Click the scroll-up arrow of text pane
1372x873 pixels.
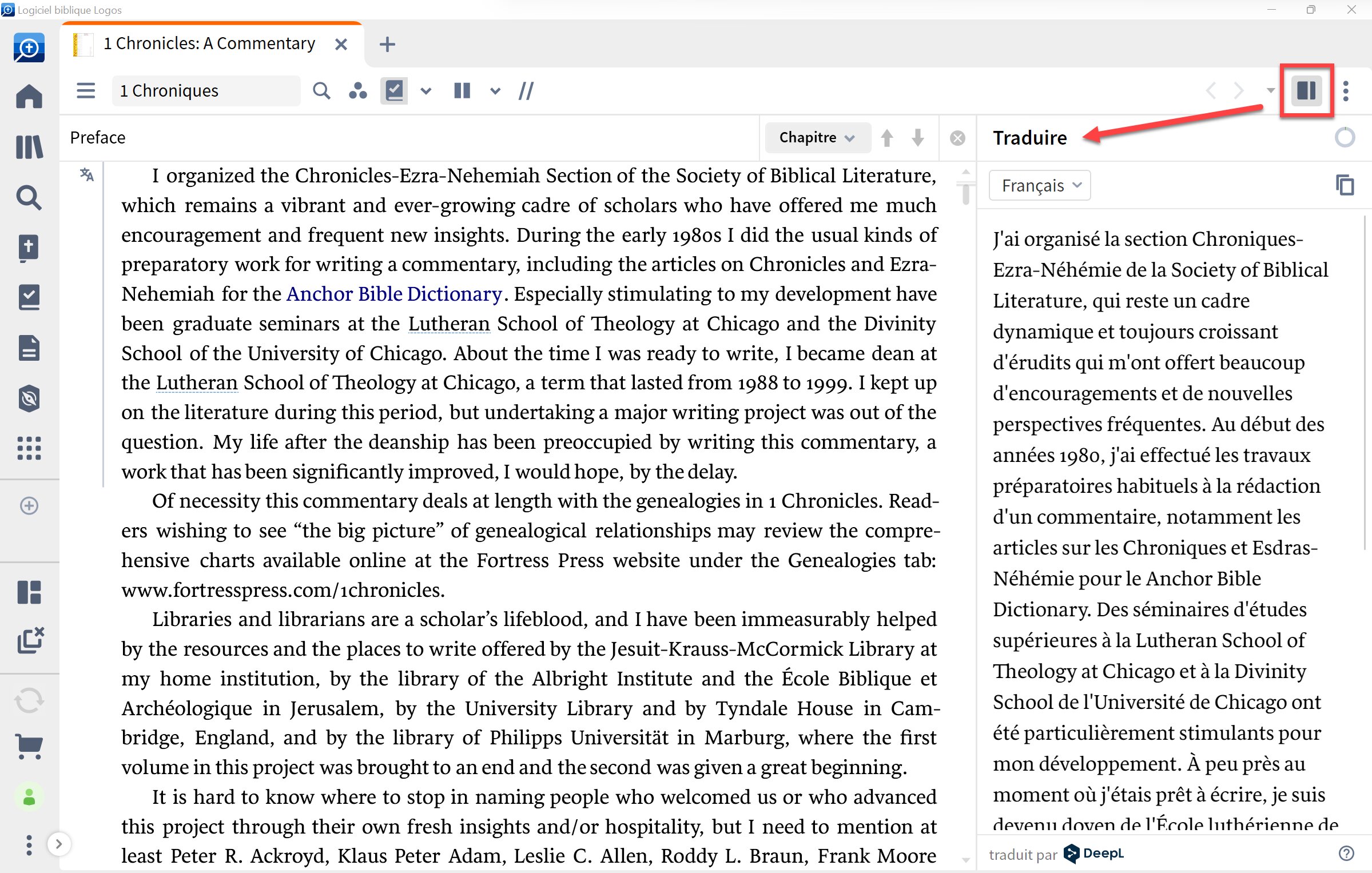(x=966, y=172)
